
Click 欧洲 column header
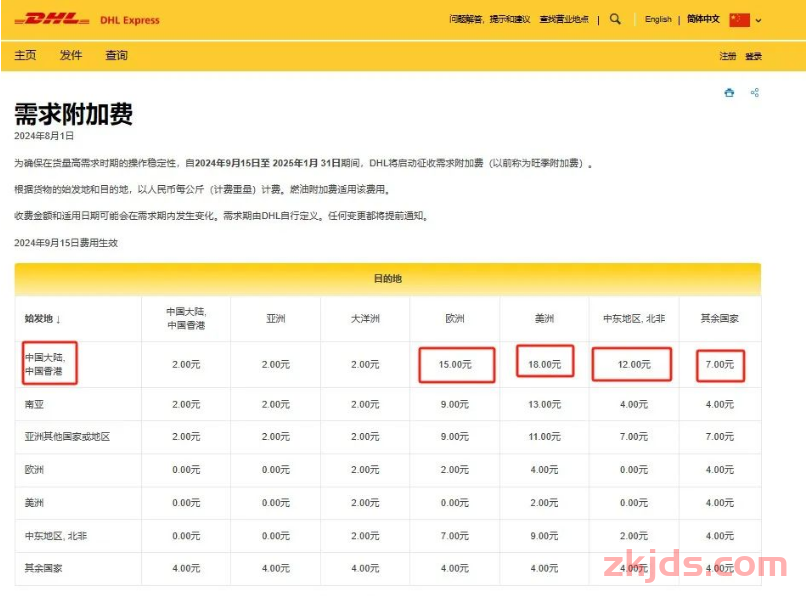[x=455, y=319]
